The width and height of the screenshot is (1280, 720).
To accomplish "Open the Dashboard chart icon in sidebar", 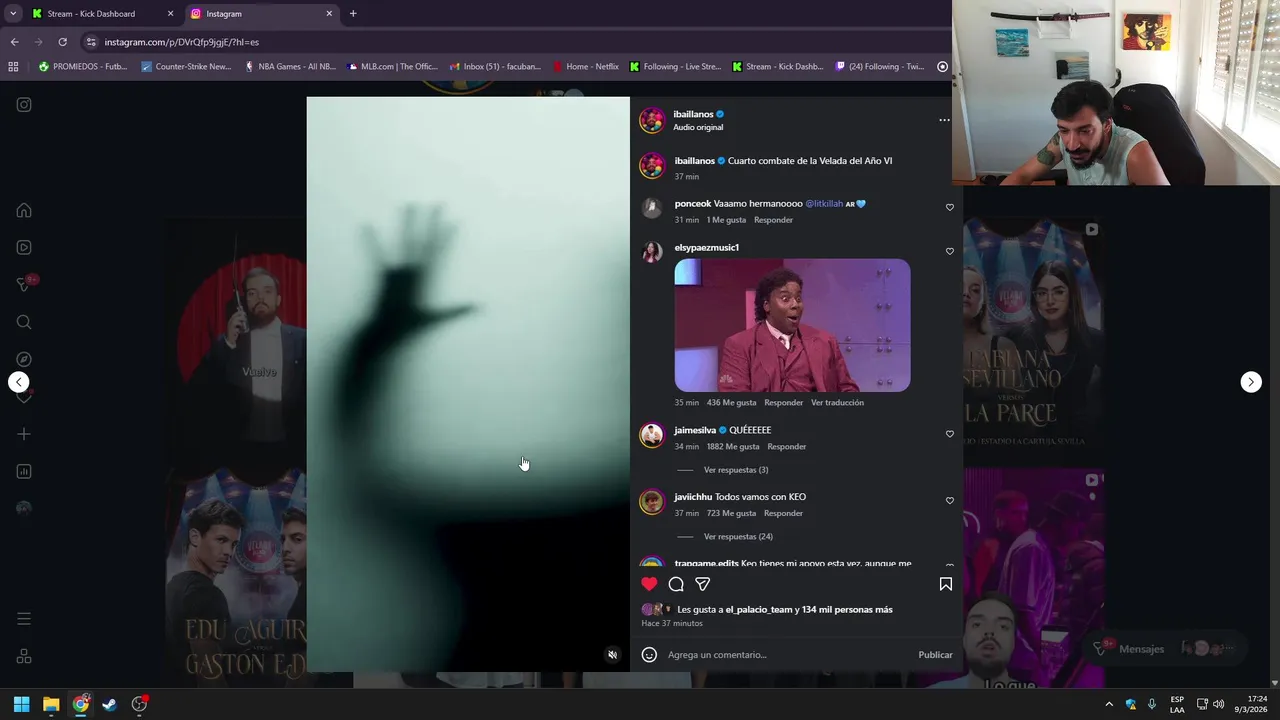I will pos(24,471).
